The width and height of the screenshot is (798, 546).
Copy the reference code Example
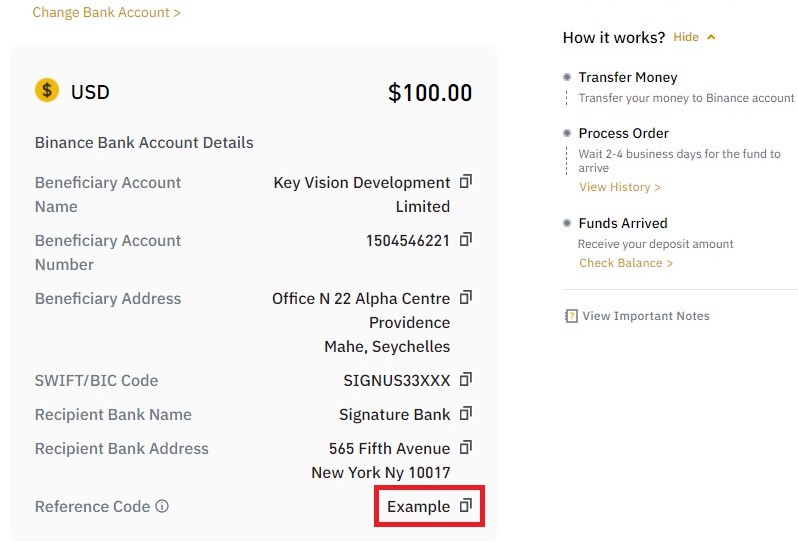tap(466, 505)
